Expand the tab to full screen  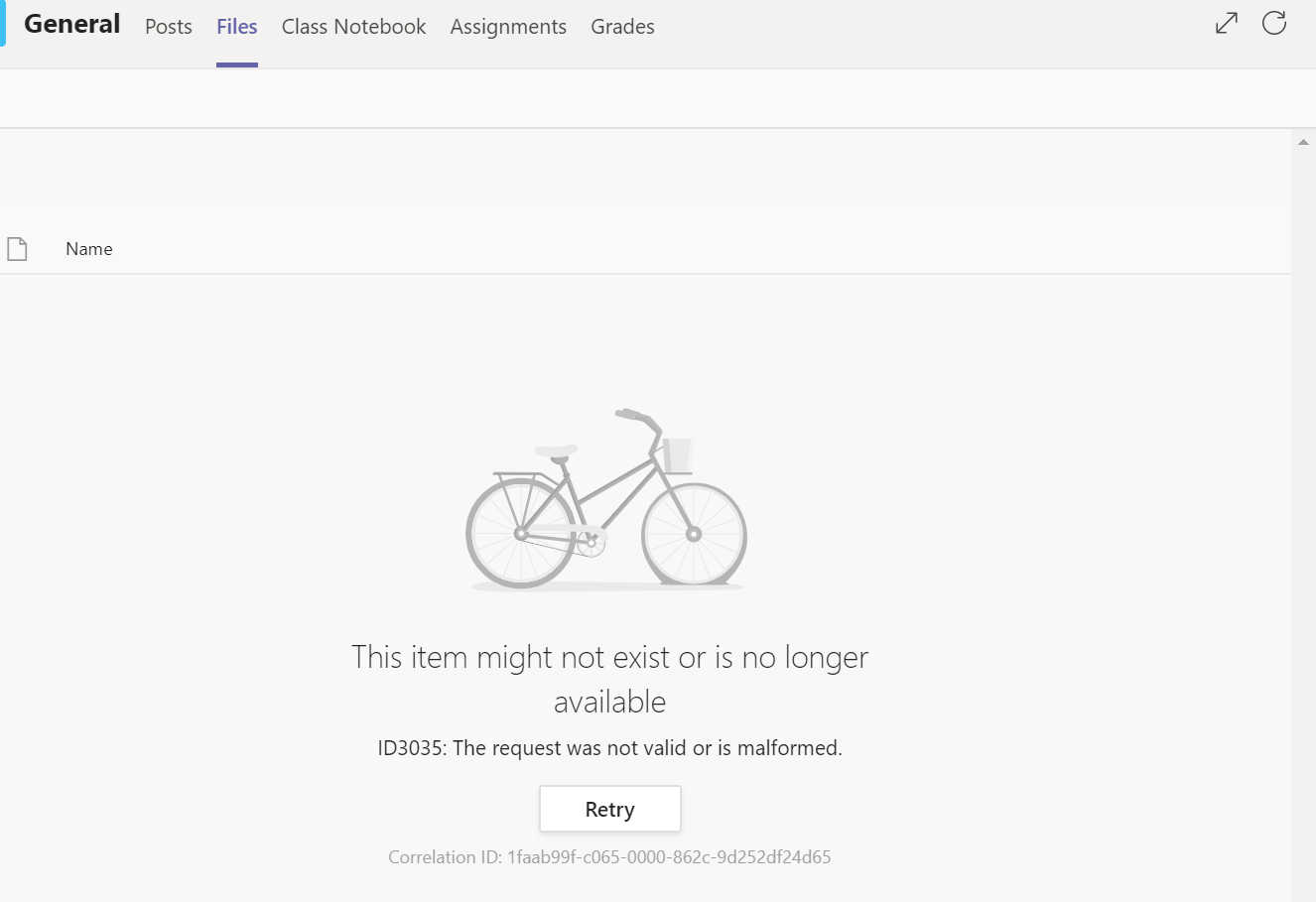pyautogui.click(x=1227, y=23)
